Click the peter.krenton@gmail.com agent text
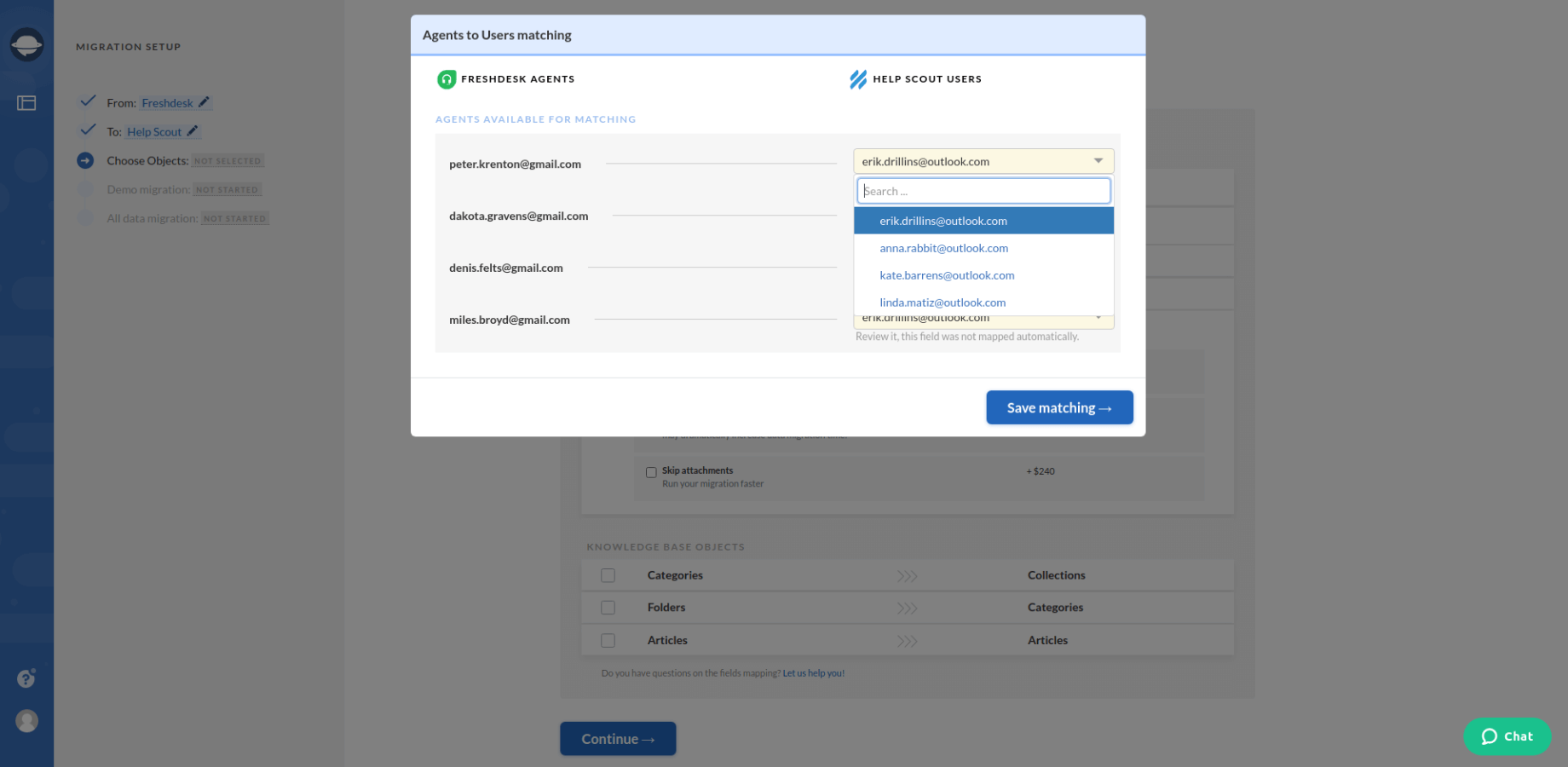Viewport: 1568px width, 767px height. [x=515, y=164]
